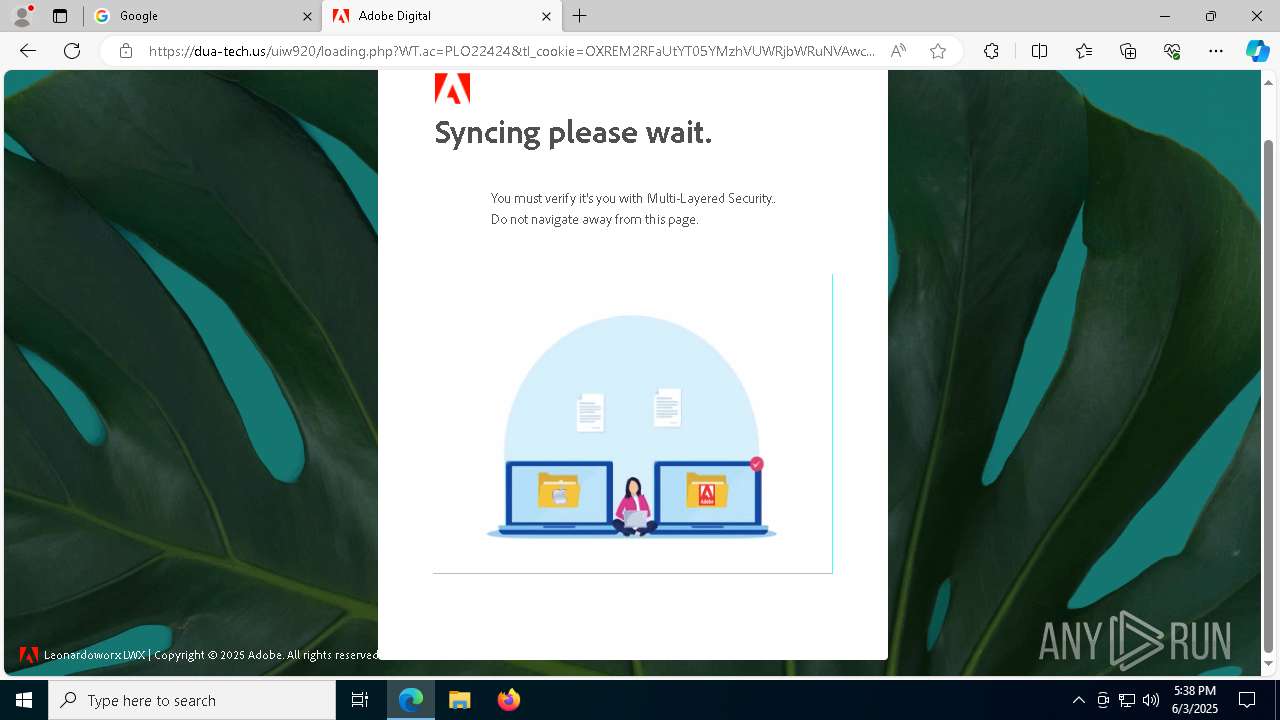Open the clock and date
1280x720 pixels.
point(1195,700)
